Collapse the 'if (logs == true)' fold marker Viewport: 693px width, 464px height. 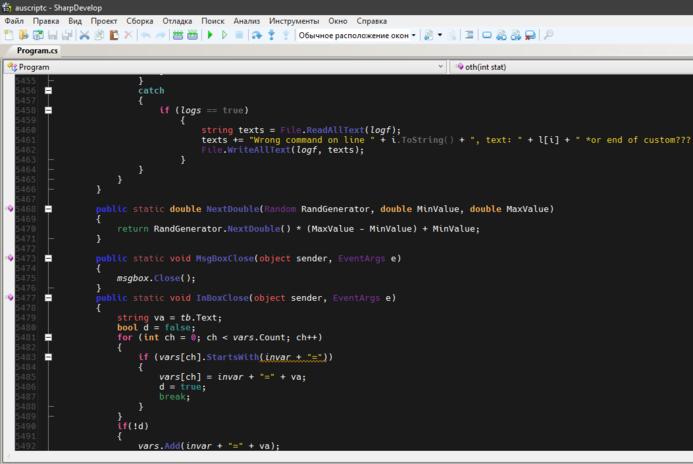tap(48, 110)
